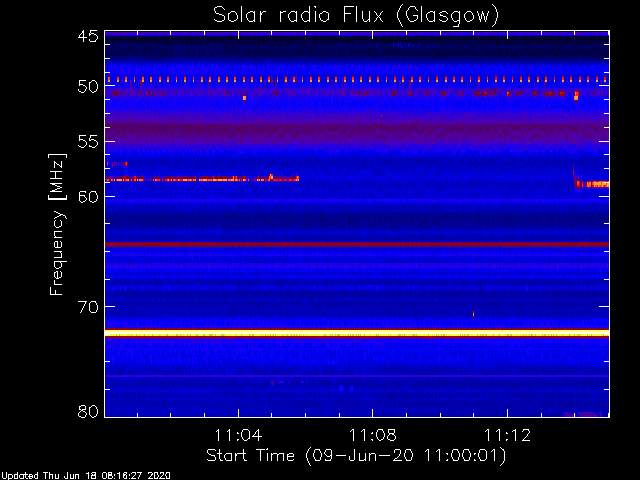
Task: Select the 55 MHz frequency axis label
Action: 88,142
